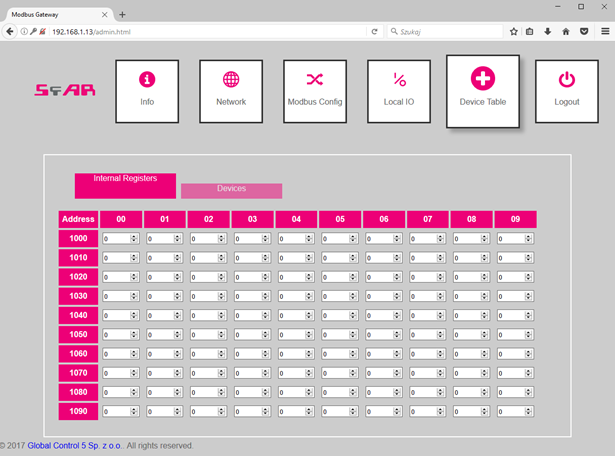Open the Local IO page
This screenshot has height=456, width=615.
point(399,90)
